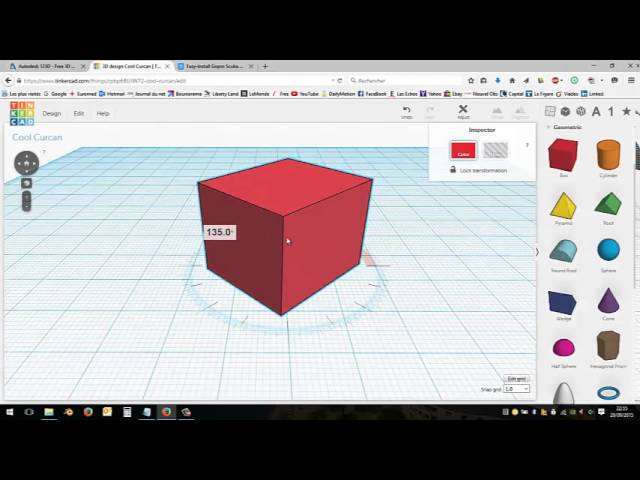Select the purple Cone shape
Screen dimensions: 640x480
tap(608, 300)
